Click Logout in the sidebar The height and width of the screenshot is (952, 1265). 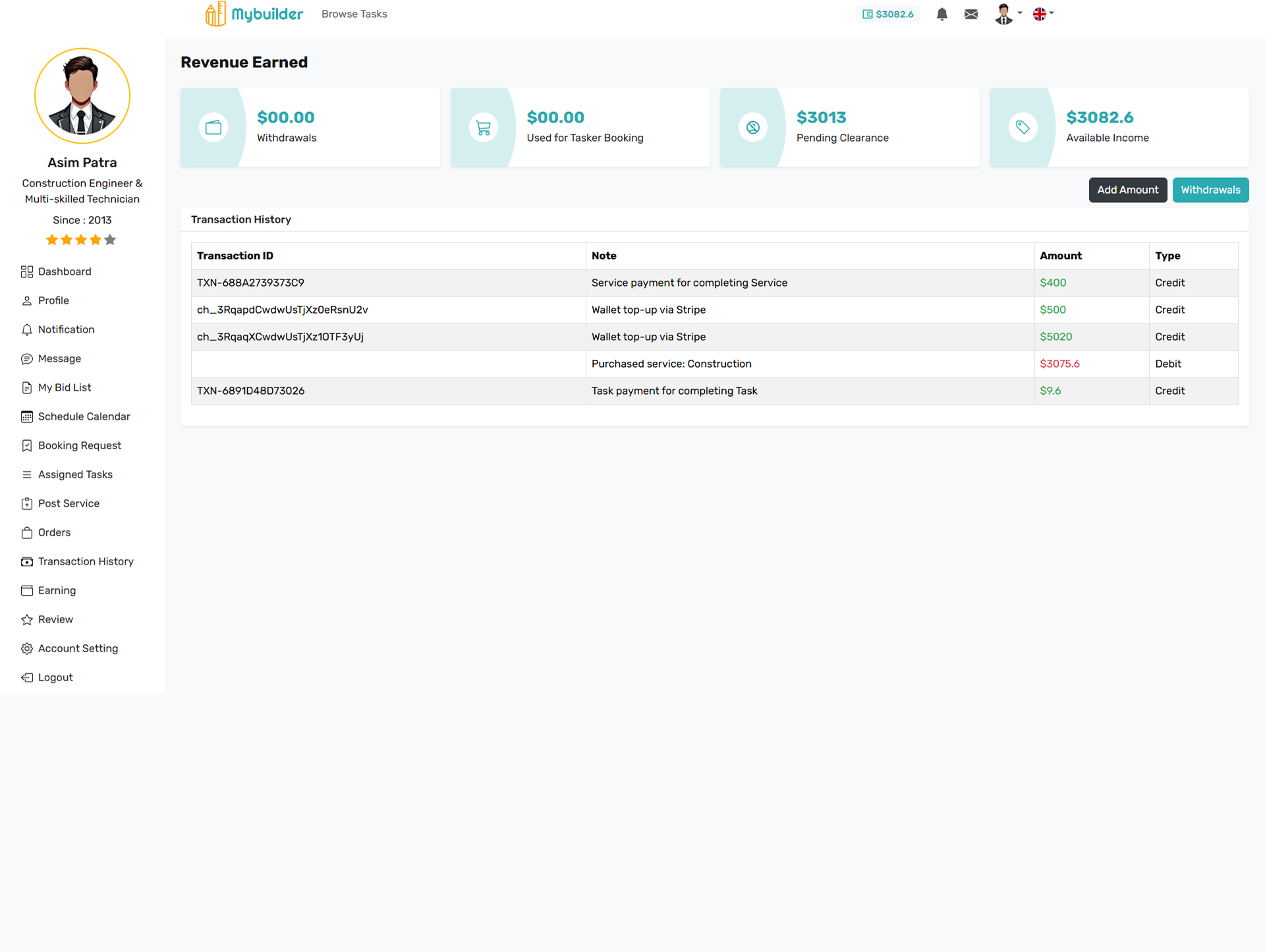tap(55, 677)
